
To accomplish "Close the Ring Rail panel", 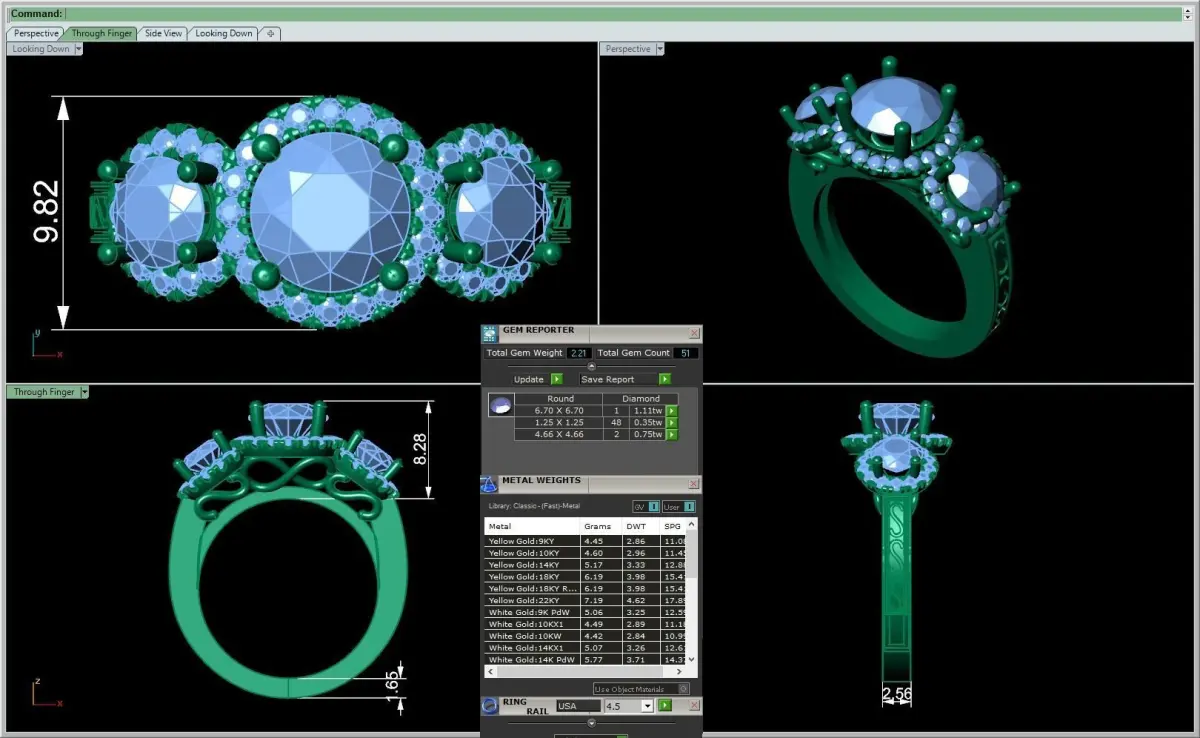I will point(694,705).
